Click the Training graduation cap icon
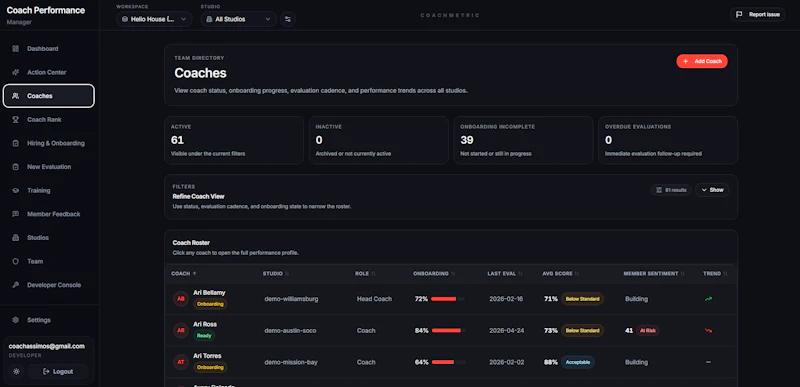This screenshot has width=800, height=387. [x=15, y=190]
